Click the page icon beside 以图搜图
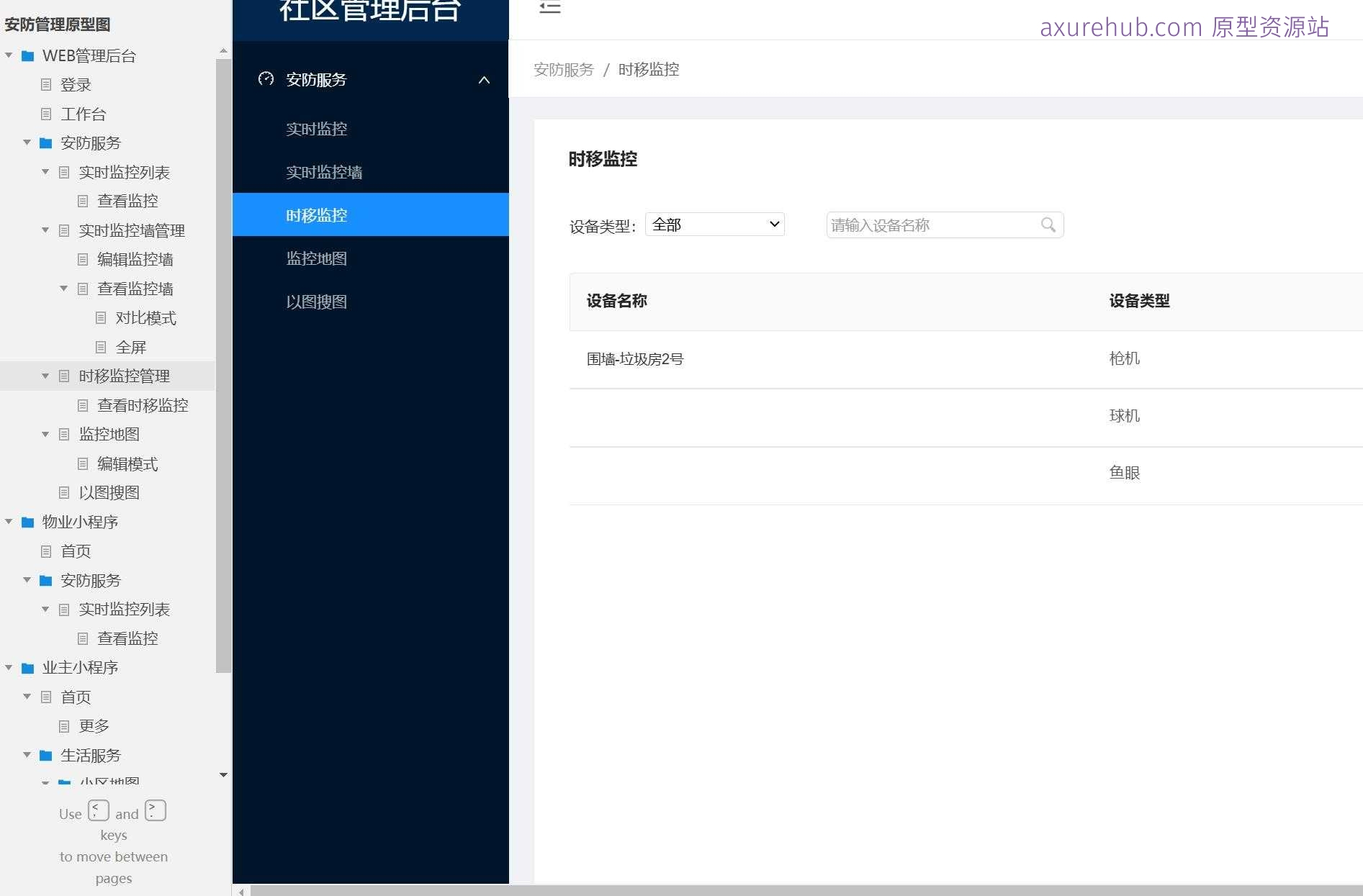 coord(63,492)
